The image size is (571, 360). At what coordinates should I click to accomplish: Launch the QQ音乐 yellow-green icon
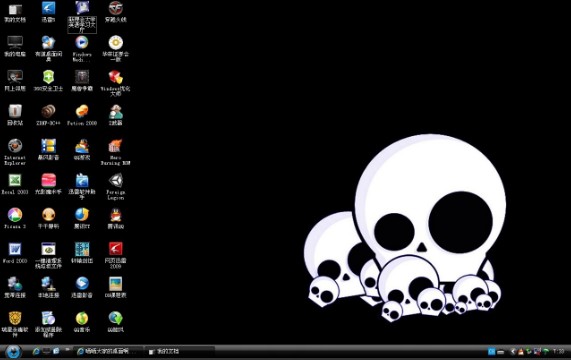tap(82, 322)
